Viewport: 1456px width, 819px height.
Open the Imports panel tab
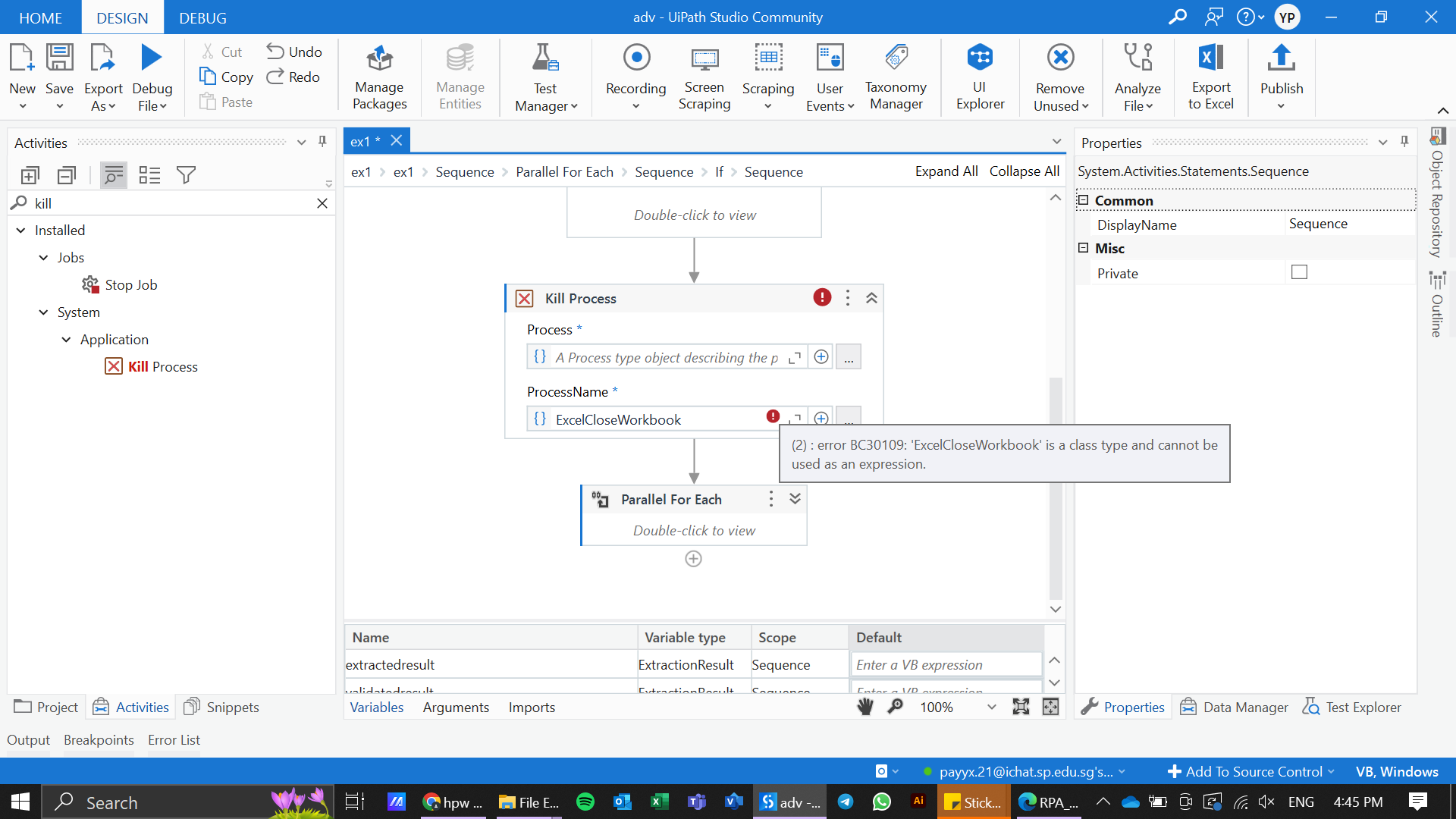pyautogui.click(x=532, y=708)
